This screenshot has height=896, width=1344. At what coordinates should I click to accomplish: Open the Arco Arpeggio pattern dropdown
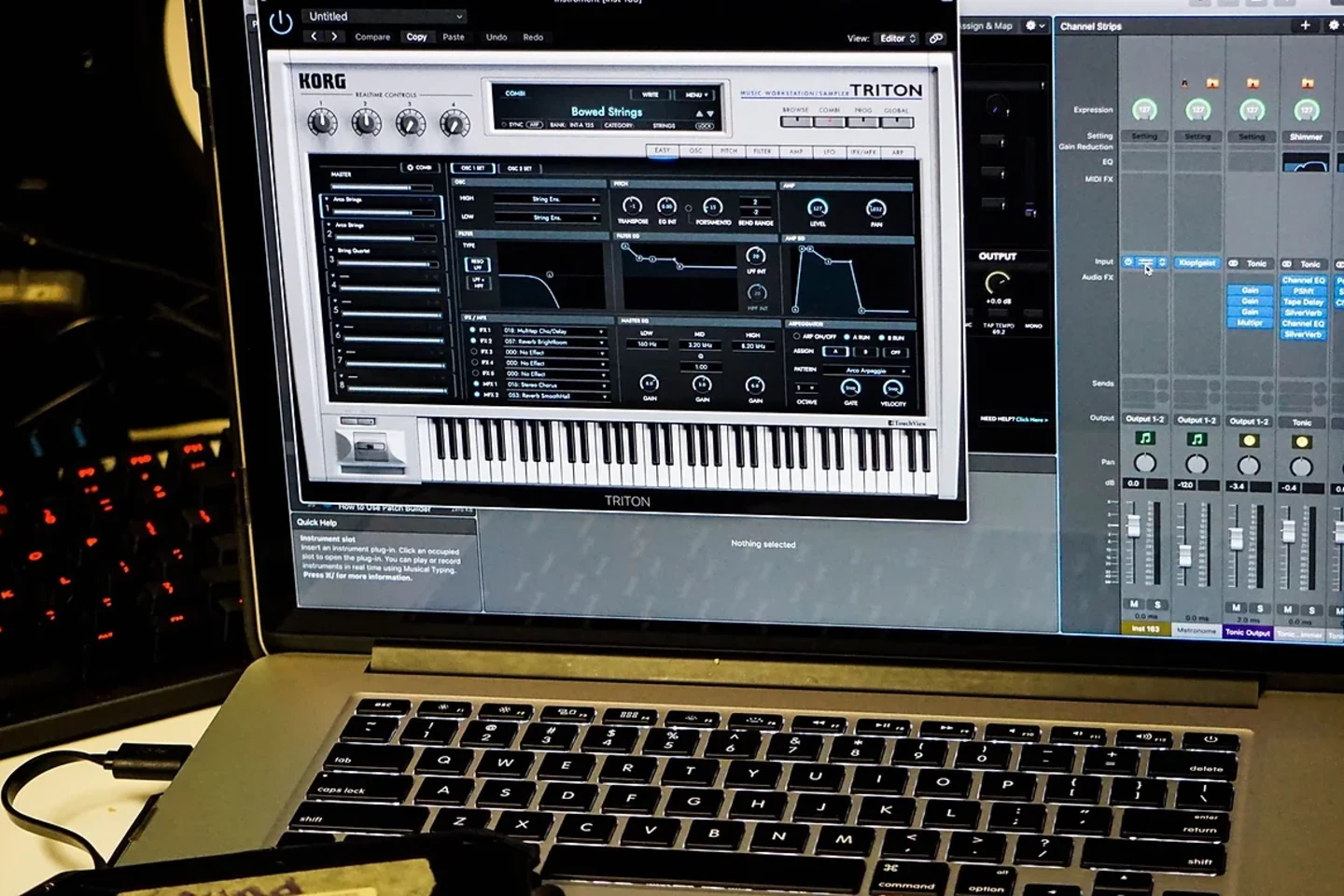(x=866, y=371)
